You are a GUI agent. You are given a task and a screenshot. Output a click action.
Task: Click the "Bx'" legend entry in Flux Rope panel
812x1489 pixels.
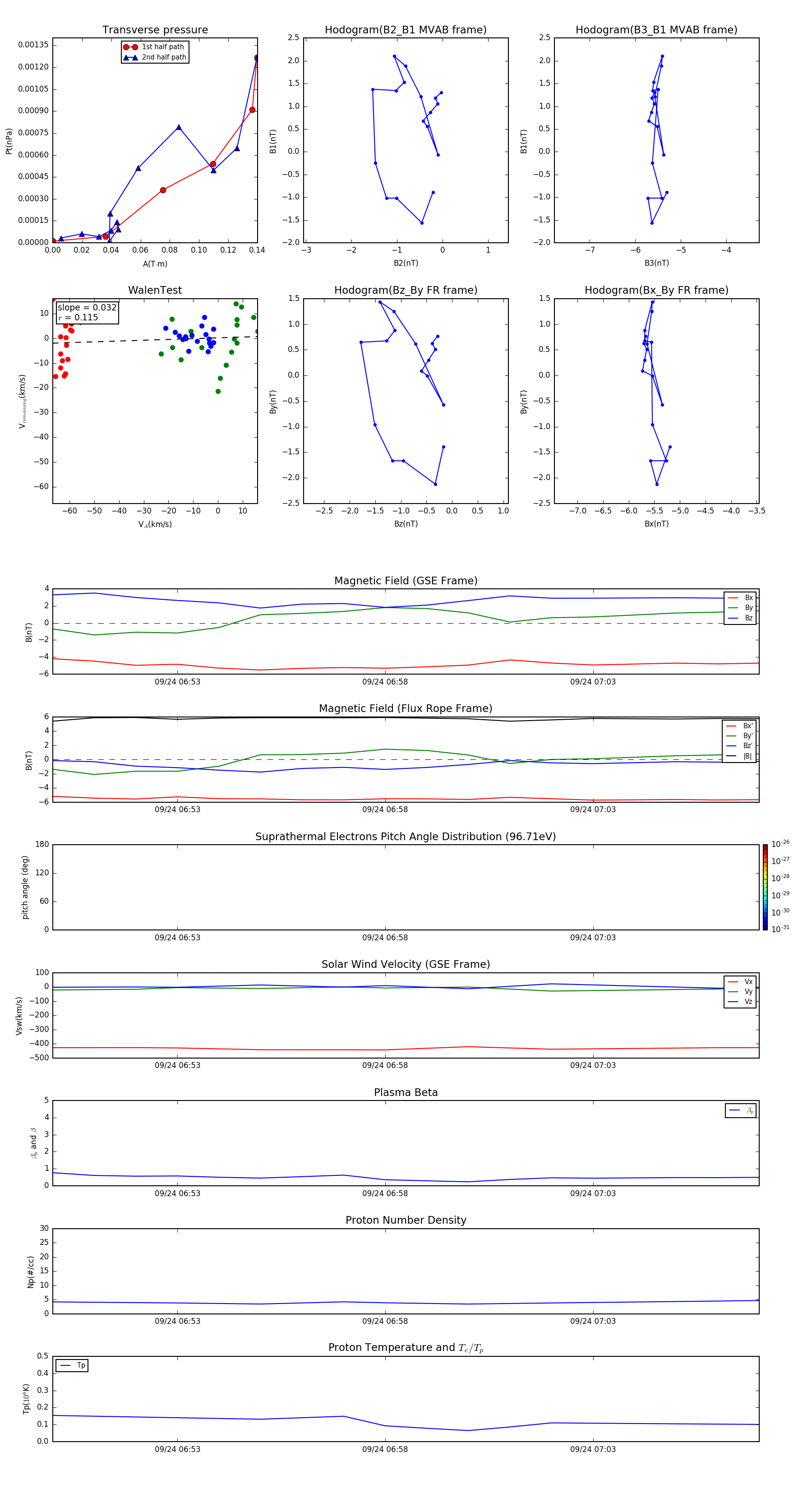[x=739, y=726]
